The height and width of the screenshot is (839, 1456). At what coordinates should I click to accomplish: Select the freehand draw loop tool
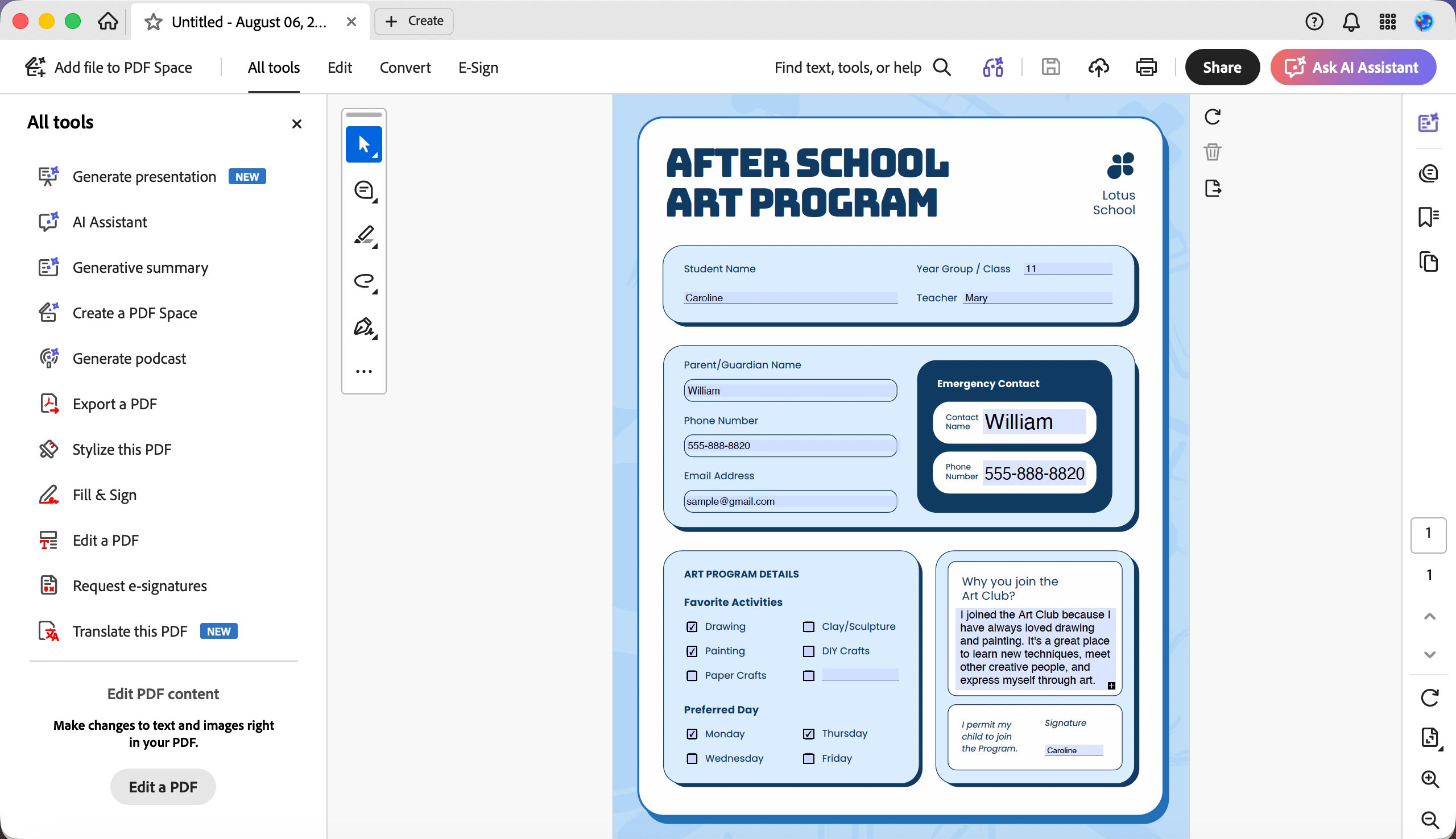pyautogui.click(x=365, y=281)
